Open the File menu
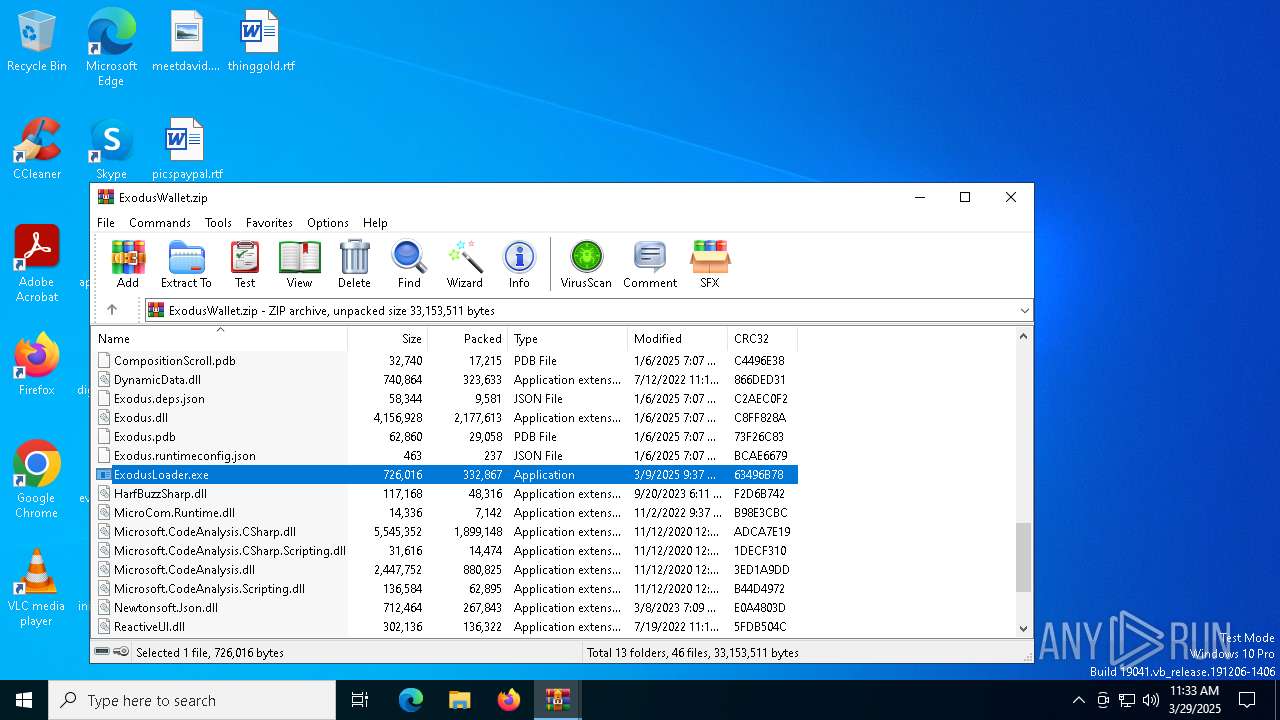This screenshot has height=720, width=1280. (x=106, y=223)
